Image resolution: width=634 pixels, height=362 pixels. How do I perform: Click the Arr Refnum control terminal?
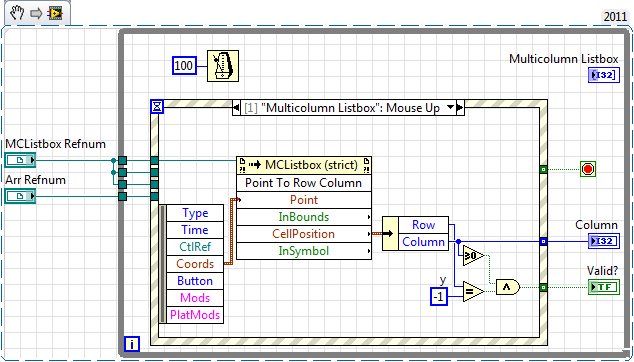point(21,197)
